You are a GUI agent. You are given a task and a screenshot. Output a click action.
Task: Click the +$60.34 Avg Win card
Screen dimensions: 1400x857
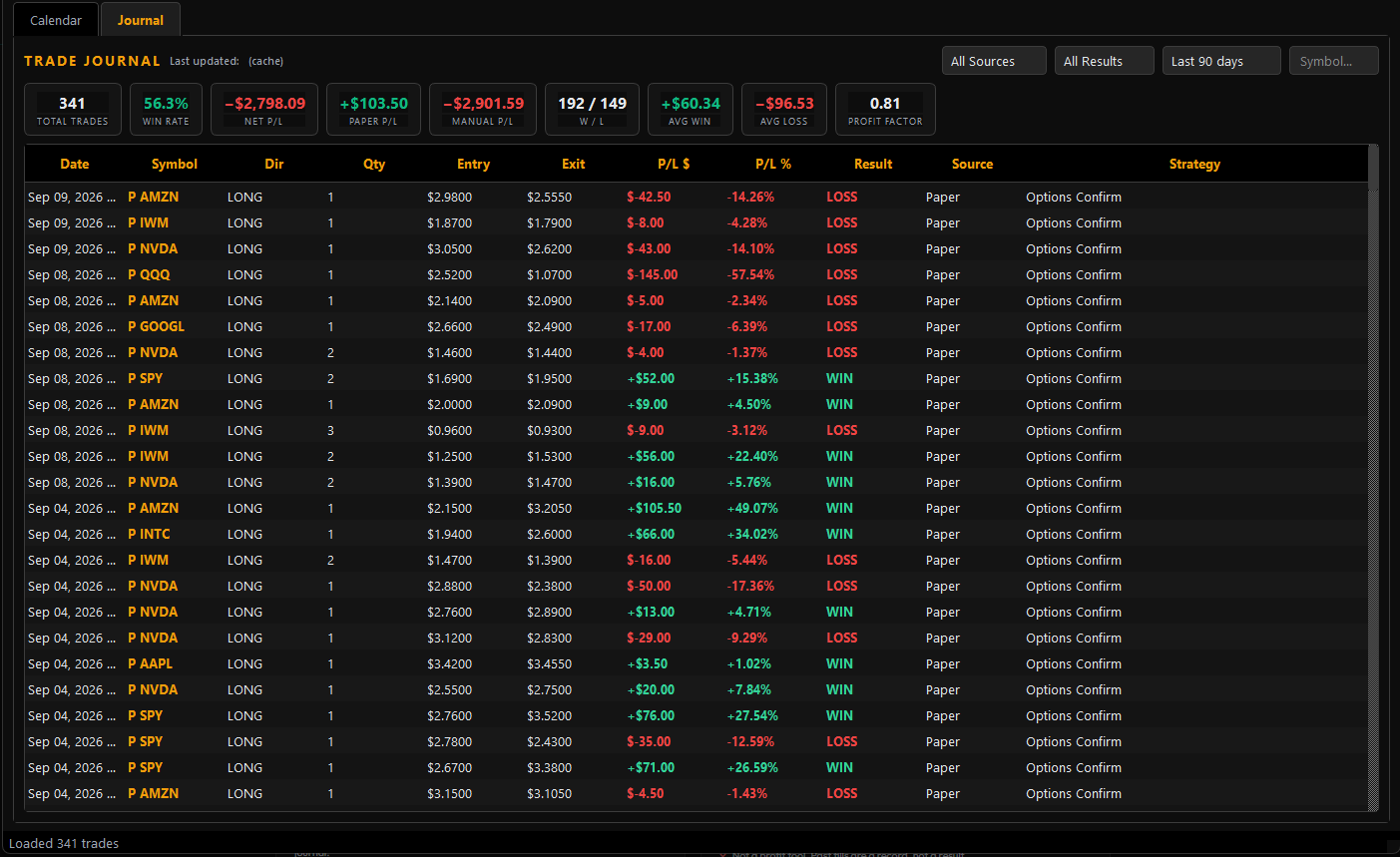coord(691,109)
